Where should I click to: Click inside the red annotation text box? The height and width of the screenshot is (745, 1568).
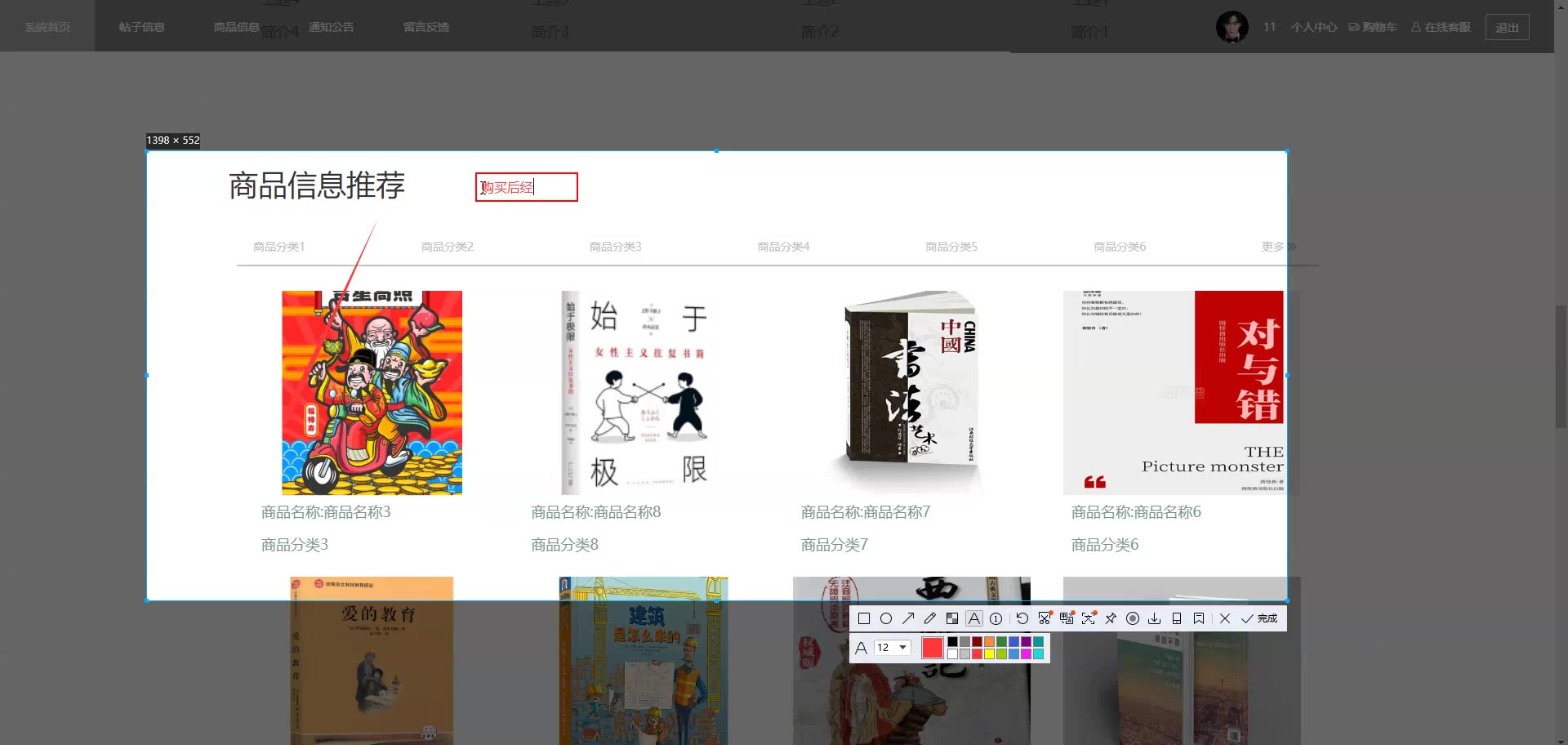pos(527,187)
